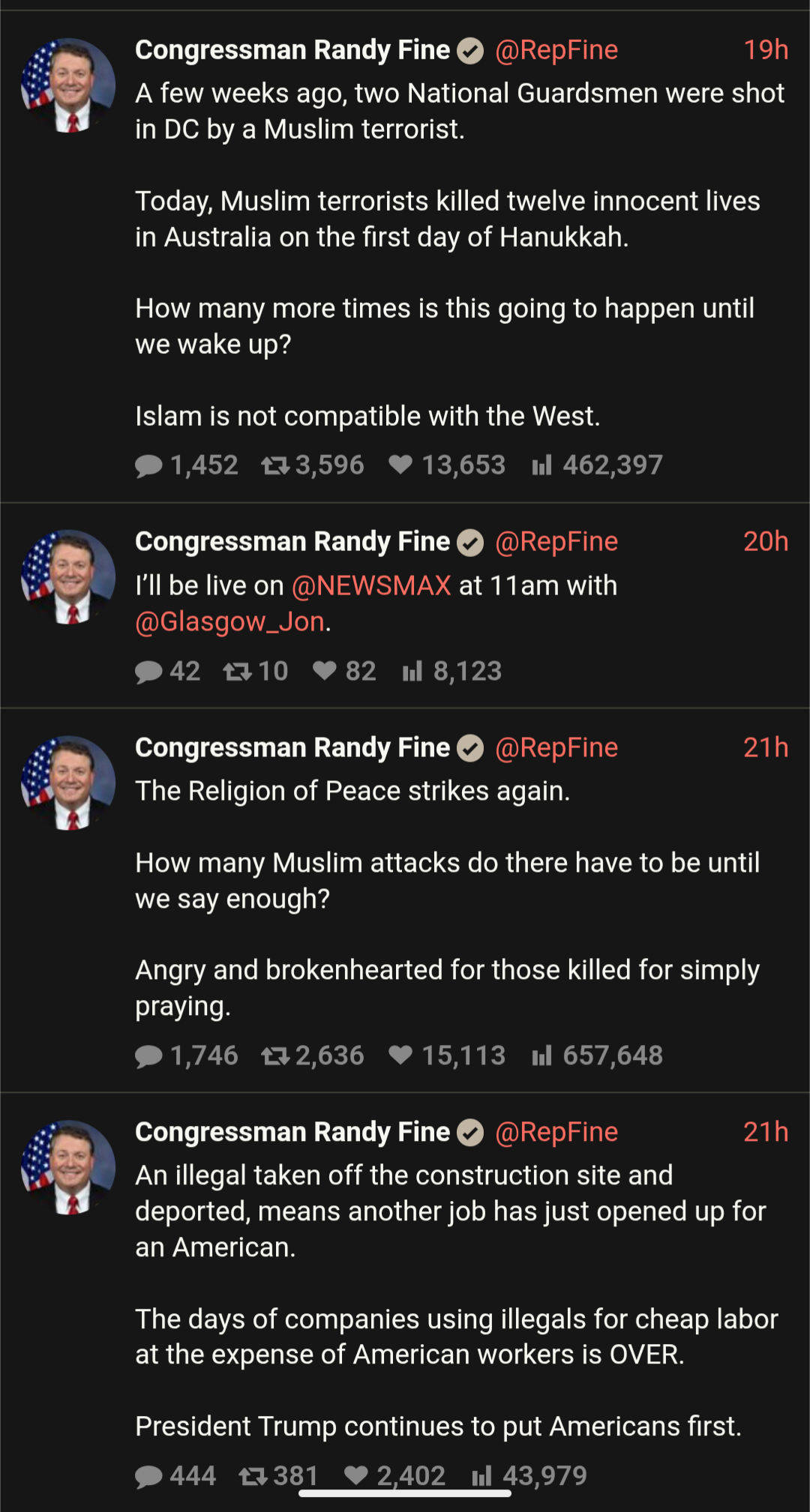
Task: Click the 19h timestamp link
Action: 765,50
